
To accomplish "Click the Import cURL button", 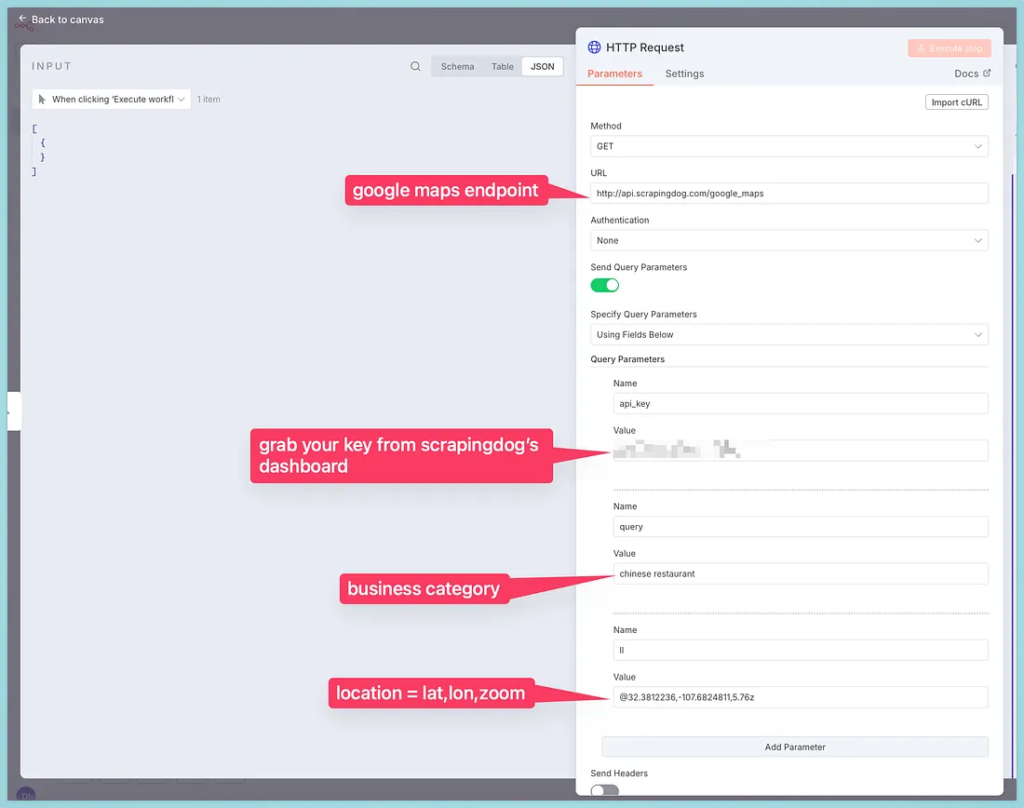I will tap(956, 102).
